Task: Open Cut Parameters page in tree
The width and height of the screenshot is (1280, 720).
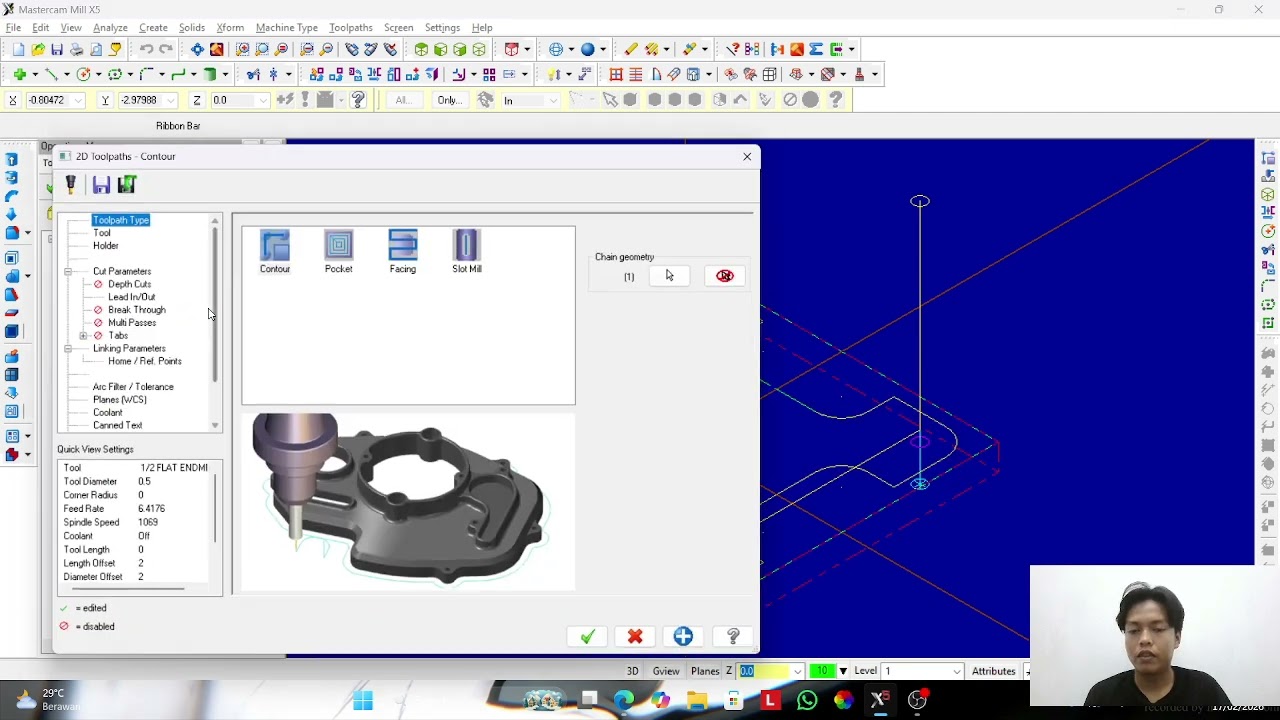Action: coord(122,271)
